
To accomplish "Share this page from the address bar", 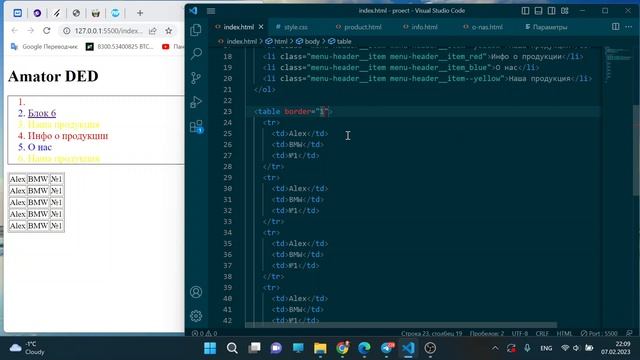I will 153,31.
